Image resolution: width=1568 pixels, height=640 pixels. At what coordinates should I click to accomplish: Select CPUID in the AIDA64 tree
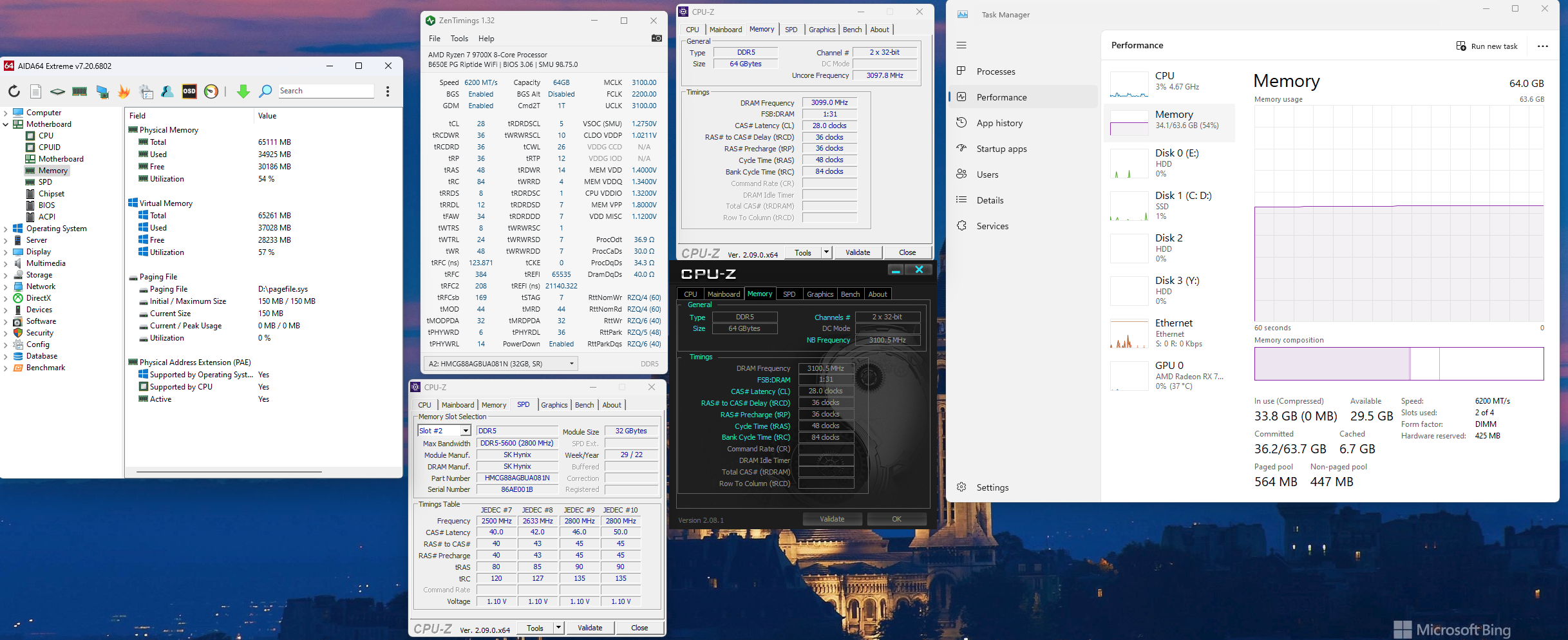tap(49, 147)
